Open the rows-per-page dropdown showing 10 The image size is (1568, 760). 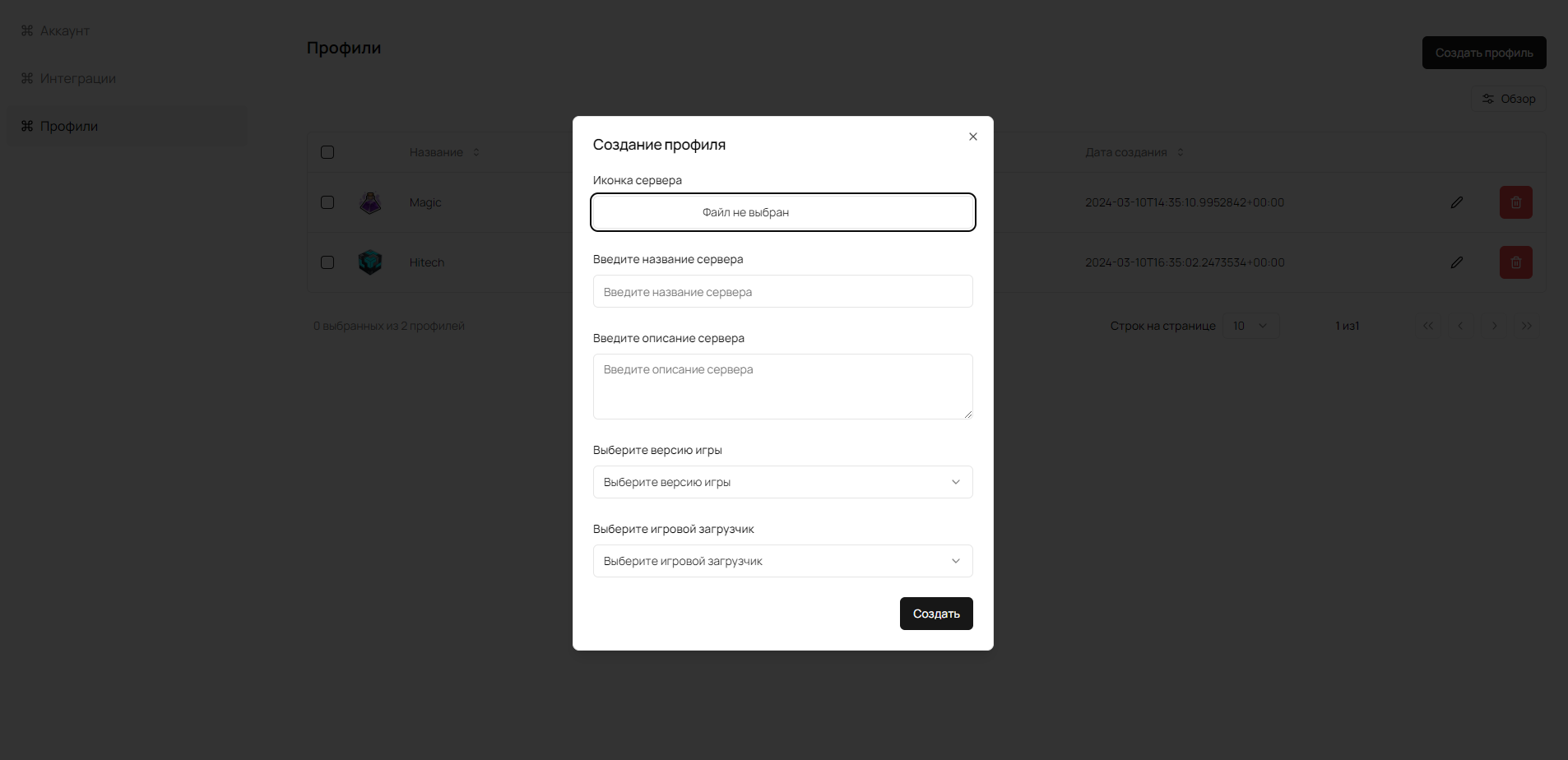tap(1250, 325)
